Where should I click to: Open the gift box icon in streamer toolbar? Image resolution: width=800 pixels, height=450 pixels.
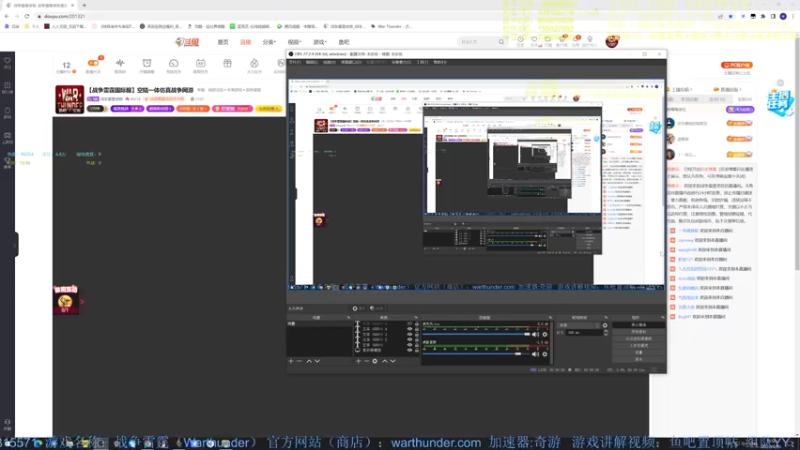click(x=228, y=63)
